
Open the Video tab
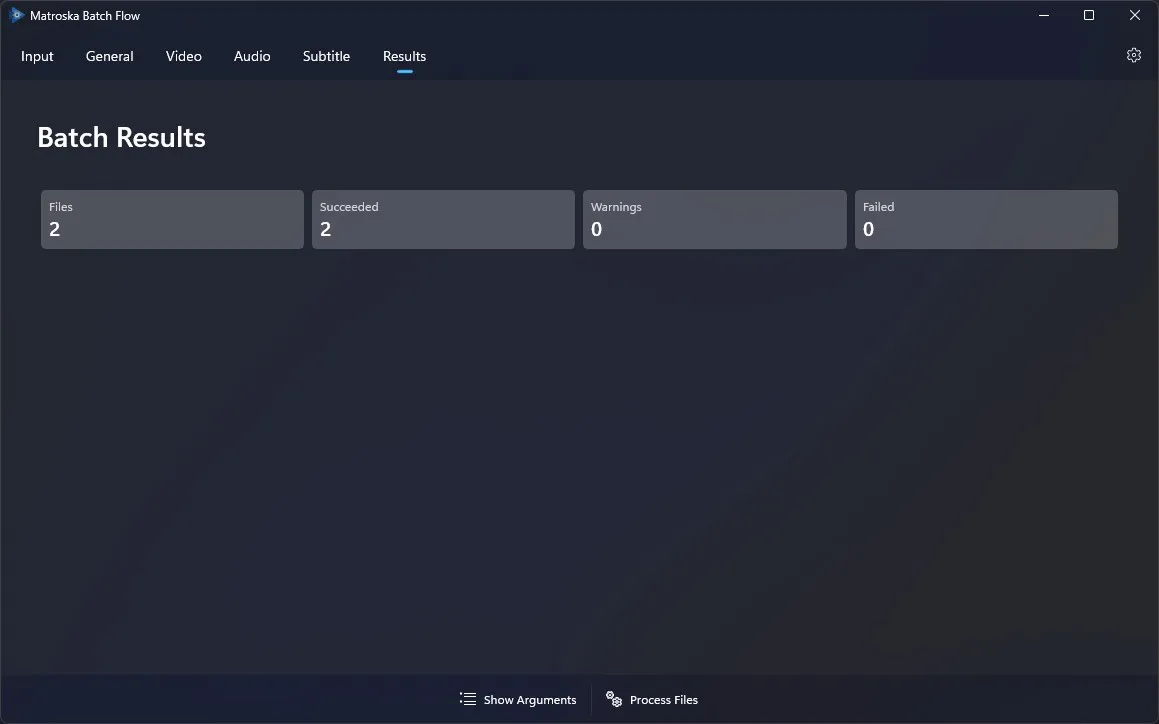183,56
